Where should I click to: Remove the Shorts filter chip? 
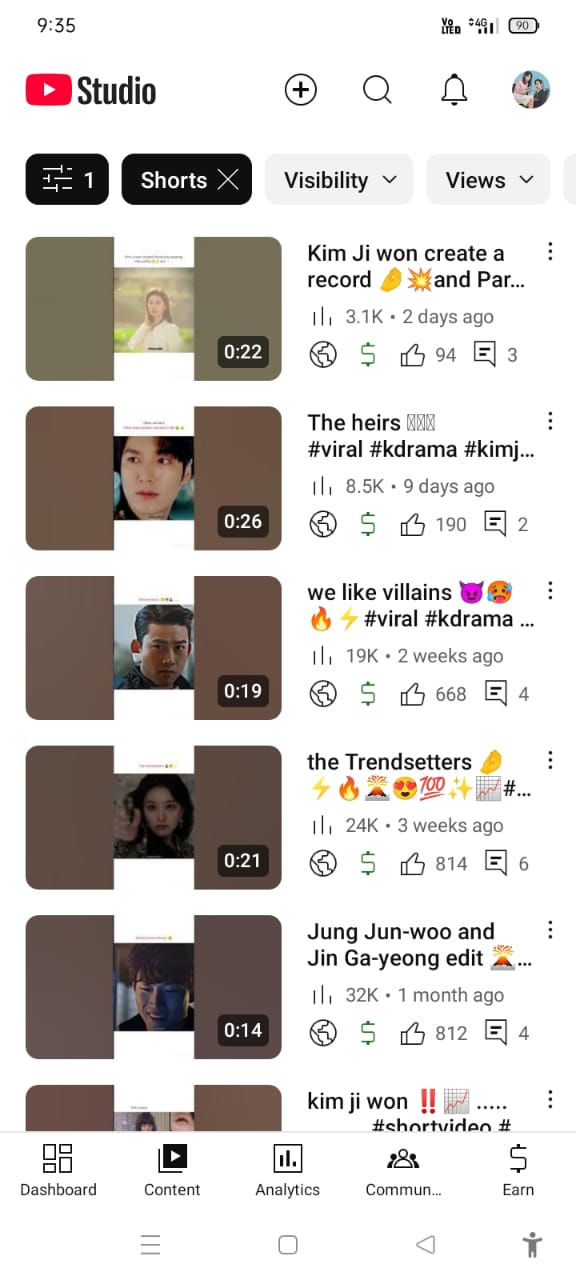(x=228, y=180)
